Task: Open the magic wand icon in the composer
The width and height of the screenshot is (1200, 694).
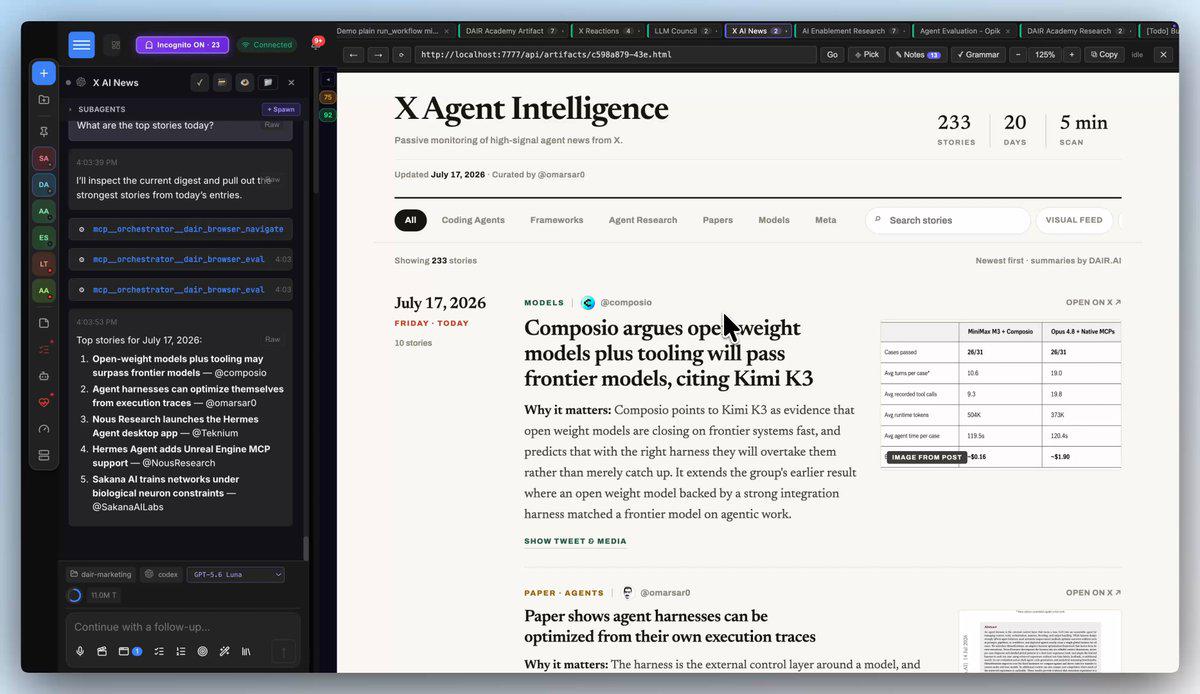Action: pos(224,651)
